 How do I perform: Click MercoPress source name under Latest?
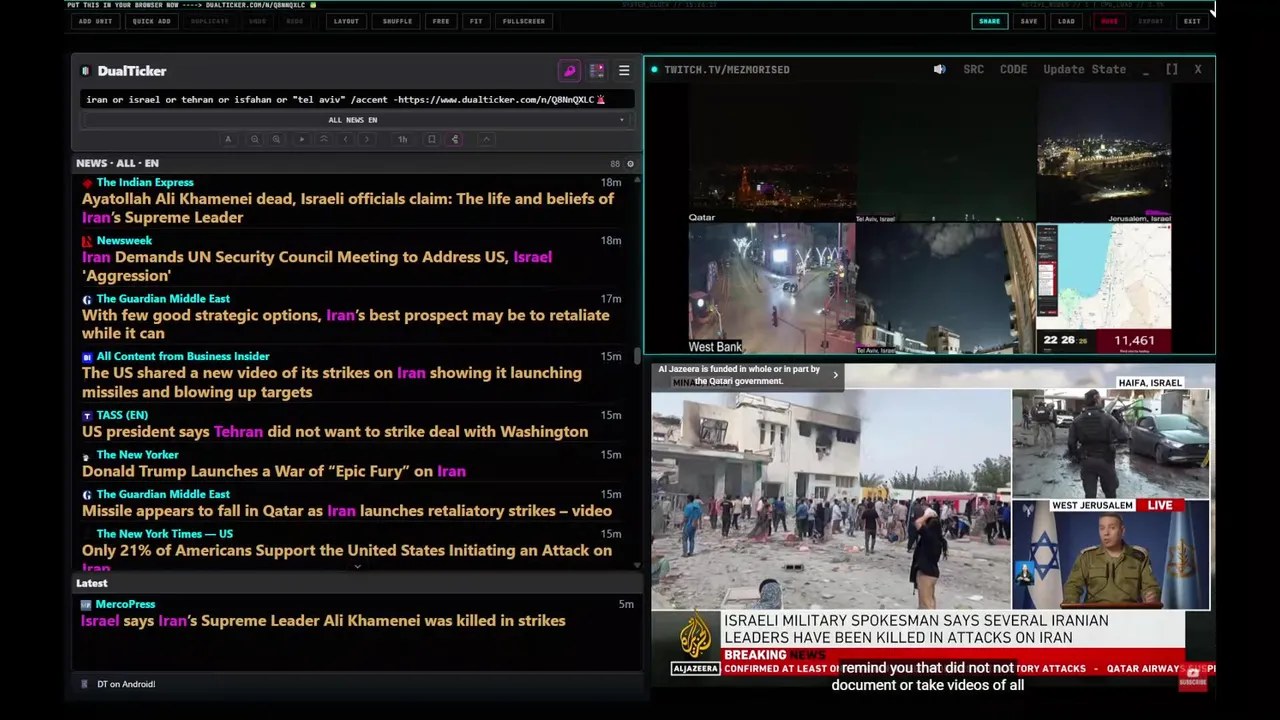click(125, 604)
